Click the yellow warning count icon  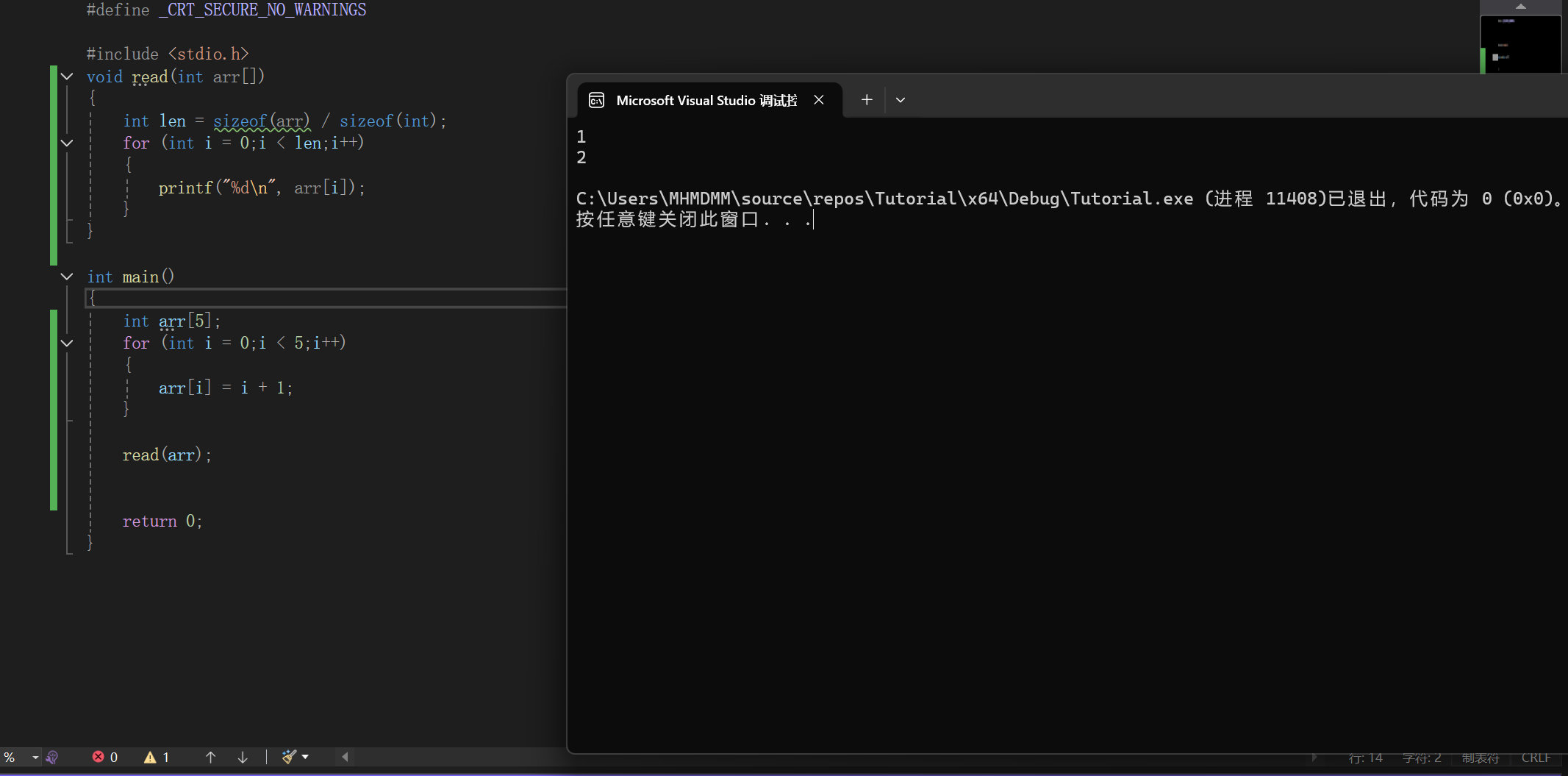(150, 757)
